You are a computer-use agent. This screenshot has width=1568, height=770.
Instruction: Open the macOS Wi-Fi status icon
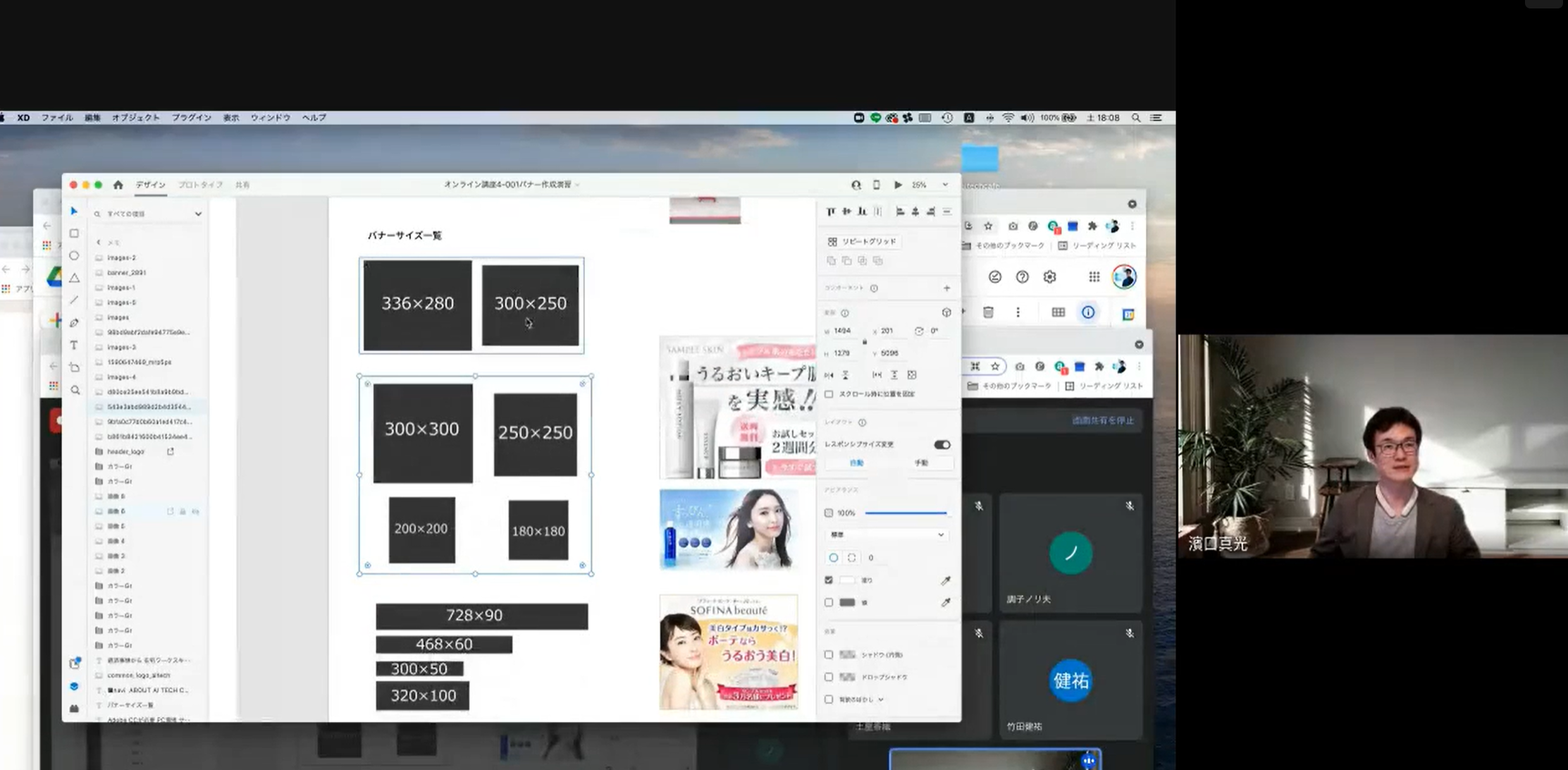point(1008,118)
